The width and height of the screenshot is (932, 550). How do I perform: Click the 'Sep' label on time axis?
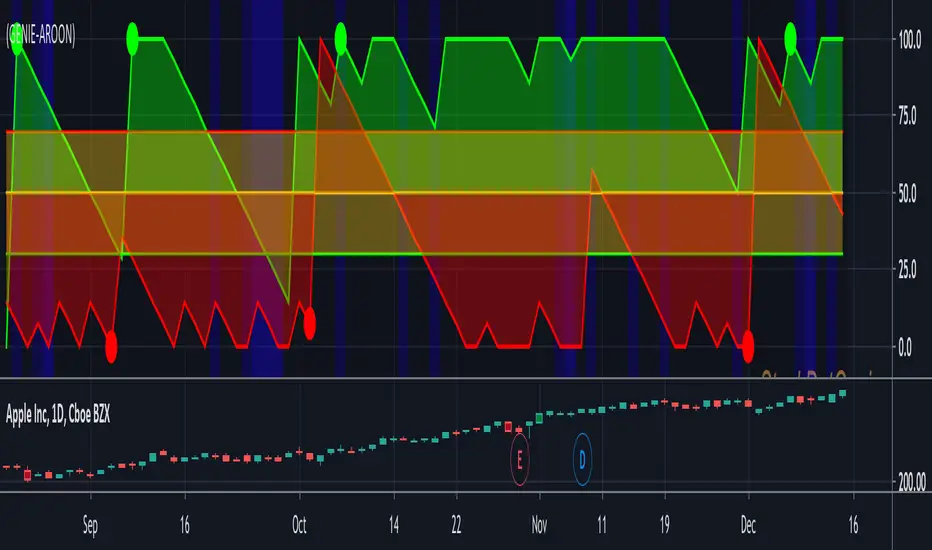[x=90, y=525]
